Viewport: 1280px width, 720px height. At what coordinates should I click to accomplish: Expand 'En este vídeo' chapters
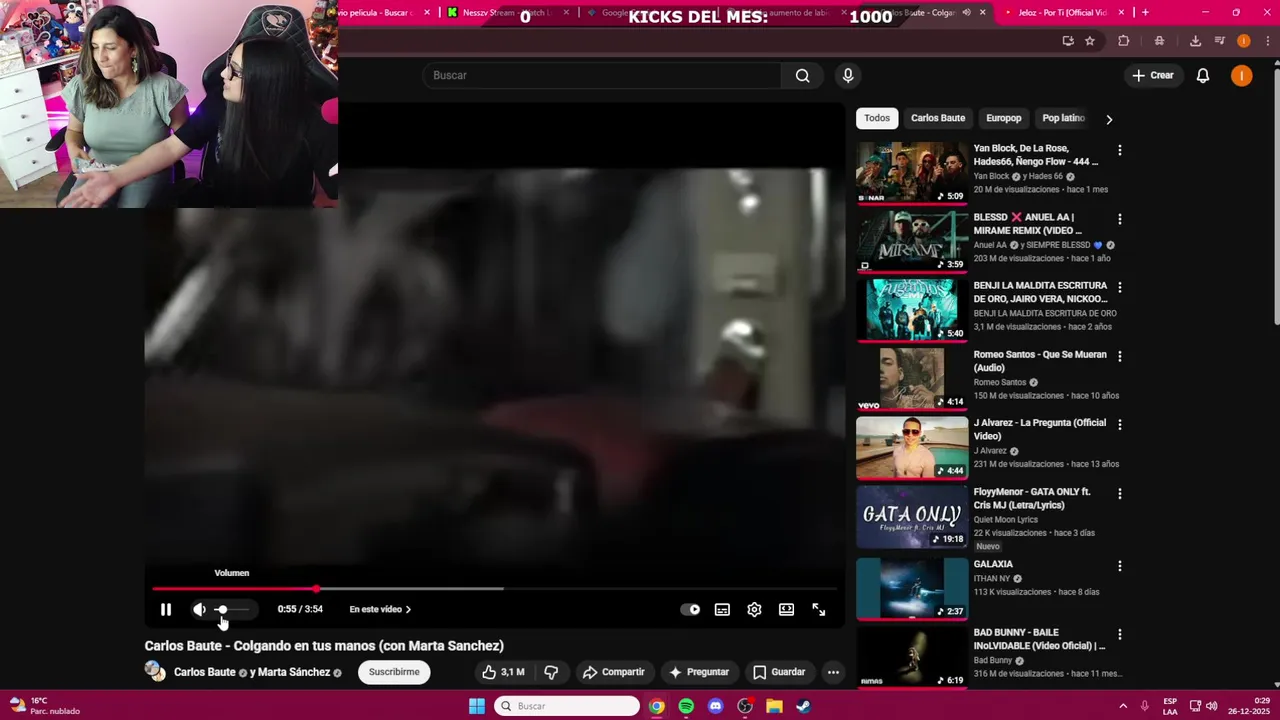[x=380, y=609]
